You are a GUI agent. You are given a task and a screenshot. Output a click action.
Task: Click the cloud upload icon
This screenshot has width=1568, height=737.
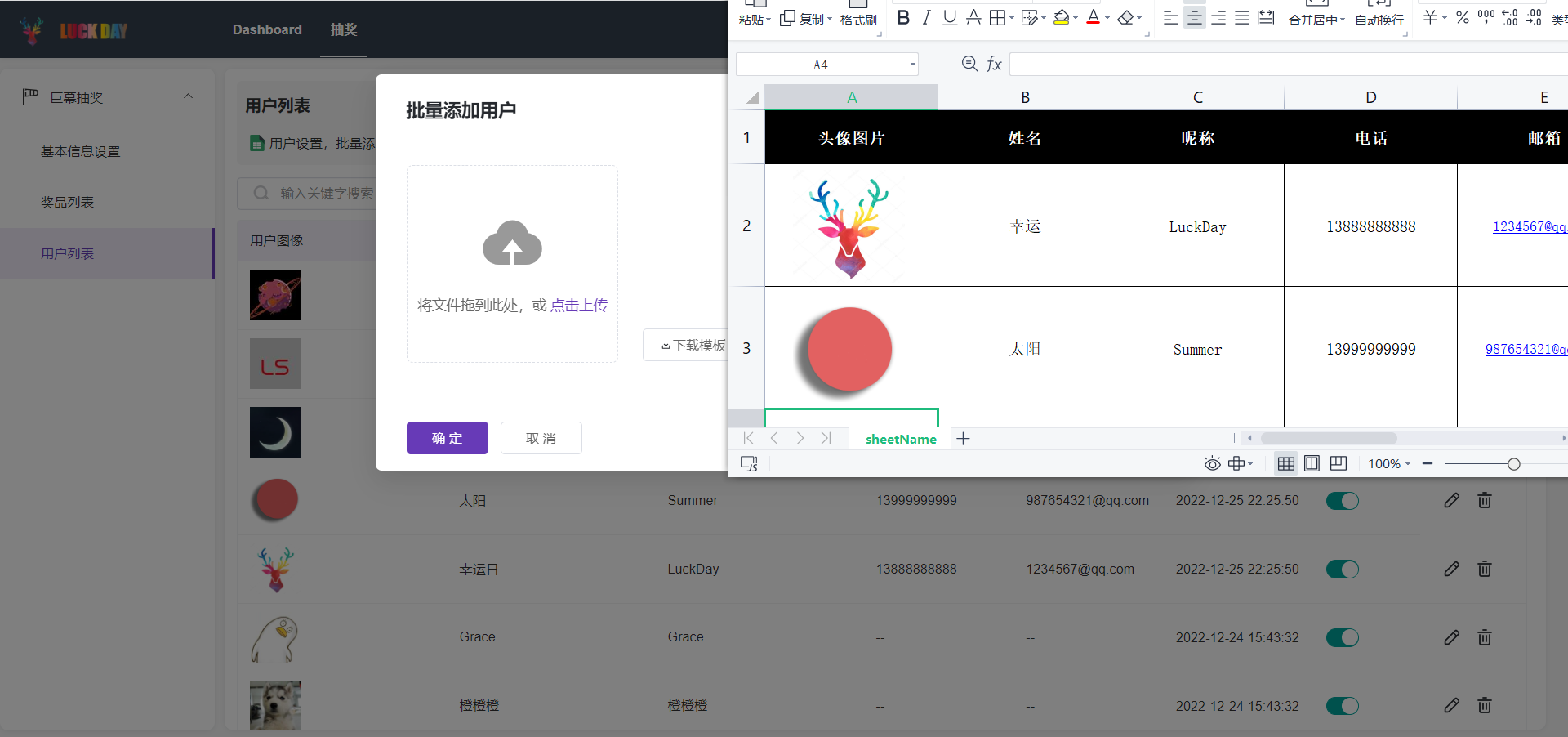tap(512, 243)
